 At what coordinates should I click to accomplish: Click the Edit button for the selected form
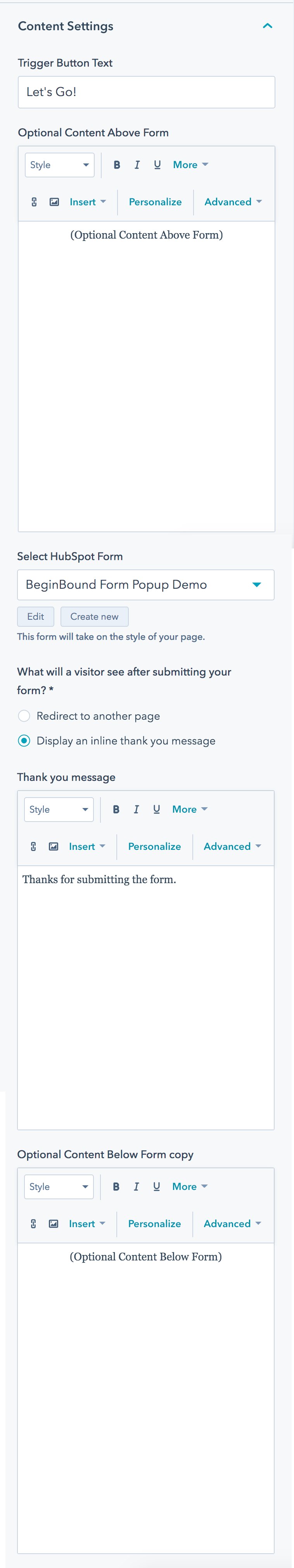(35, 617)
